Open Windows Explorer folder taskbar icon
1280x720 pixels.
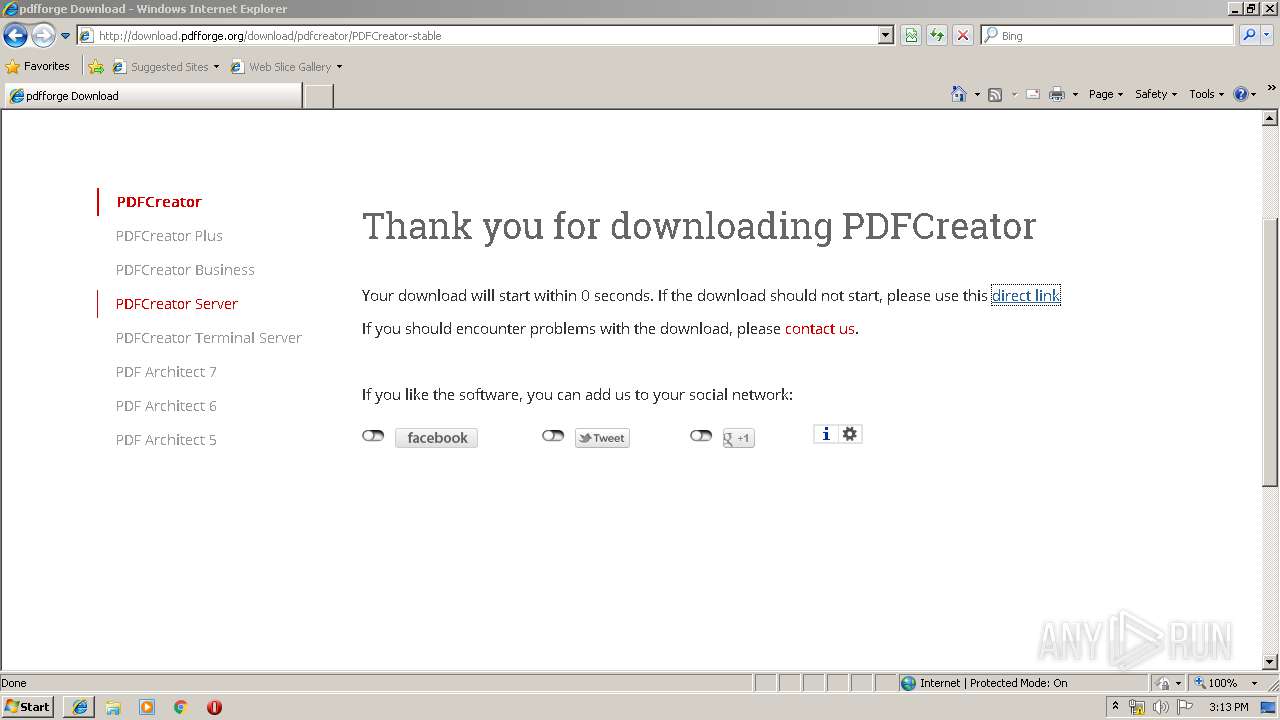(x=113, y=707)
